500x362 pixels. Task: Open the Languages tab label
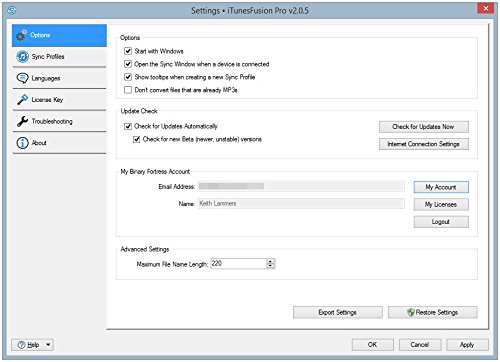46,78
